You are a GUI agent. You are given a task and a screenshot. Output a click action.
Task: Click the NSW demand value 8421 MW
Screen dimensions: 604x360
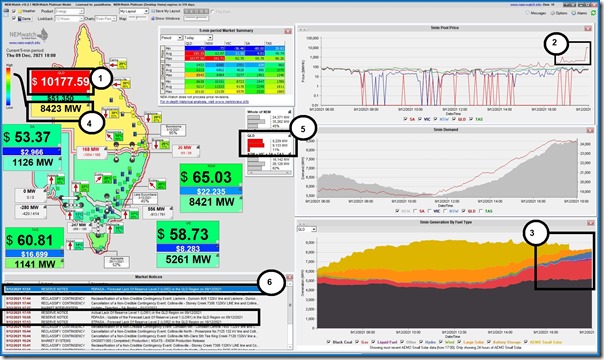pyautogui.click(x=211, y=202)
